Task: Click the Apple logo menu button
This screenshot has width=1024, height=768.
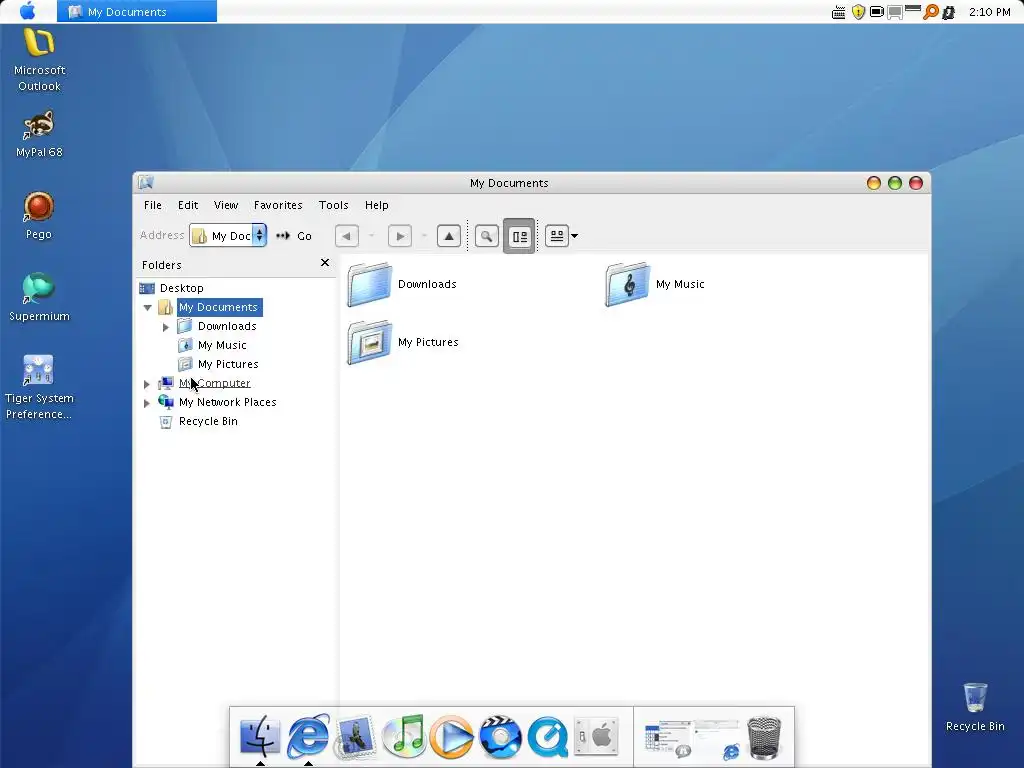Action: coord(27,11)
